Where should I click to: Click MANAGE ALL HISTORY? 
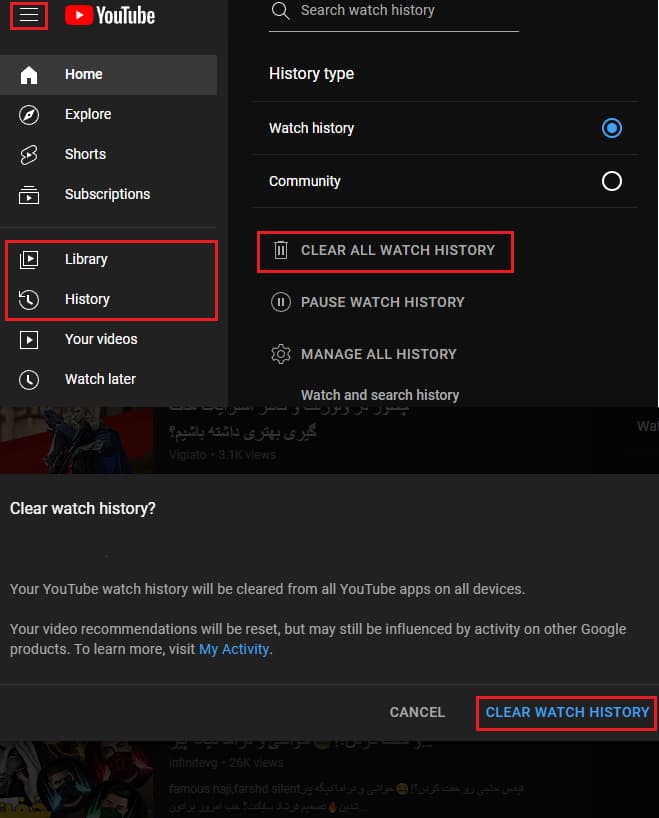364,354
